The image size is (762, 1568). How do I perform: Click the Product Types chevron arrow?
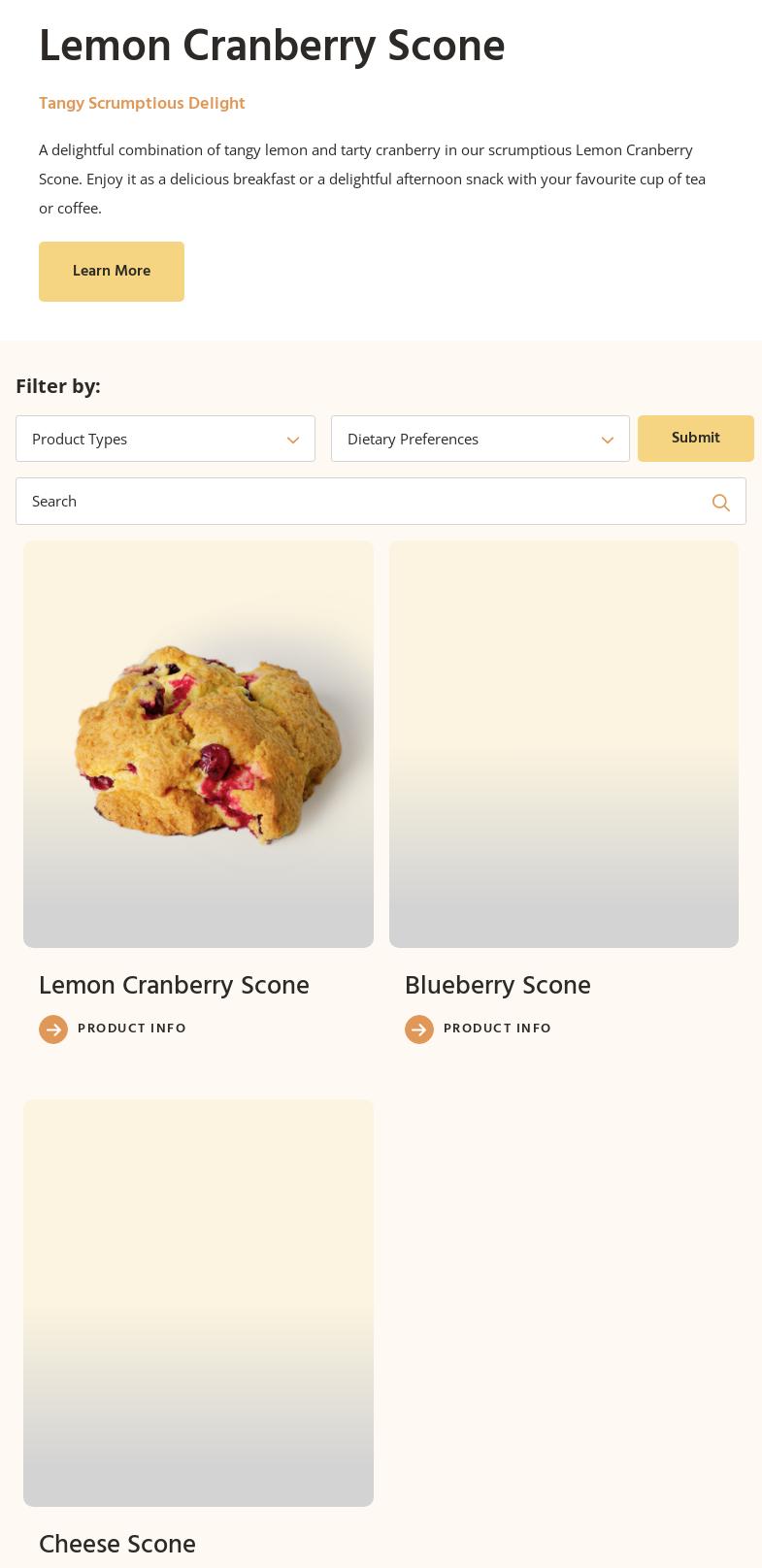click(292, 441)
